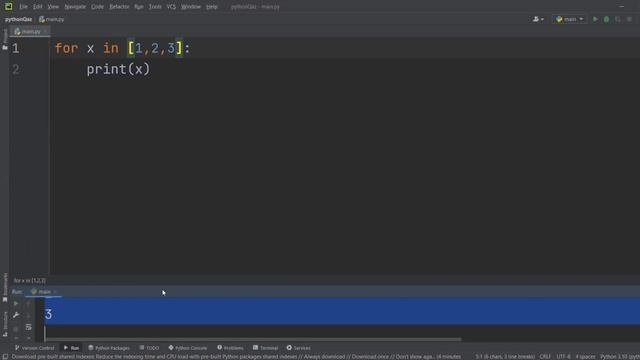The height and width of the screenshot is (360, 640).
Task: Click the PyCharm logo icon
Action: (8, 7)
